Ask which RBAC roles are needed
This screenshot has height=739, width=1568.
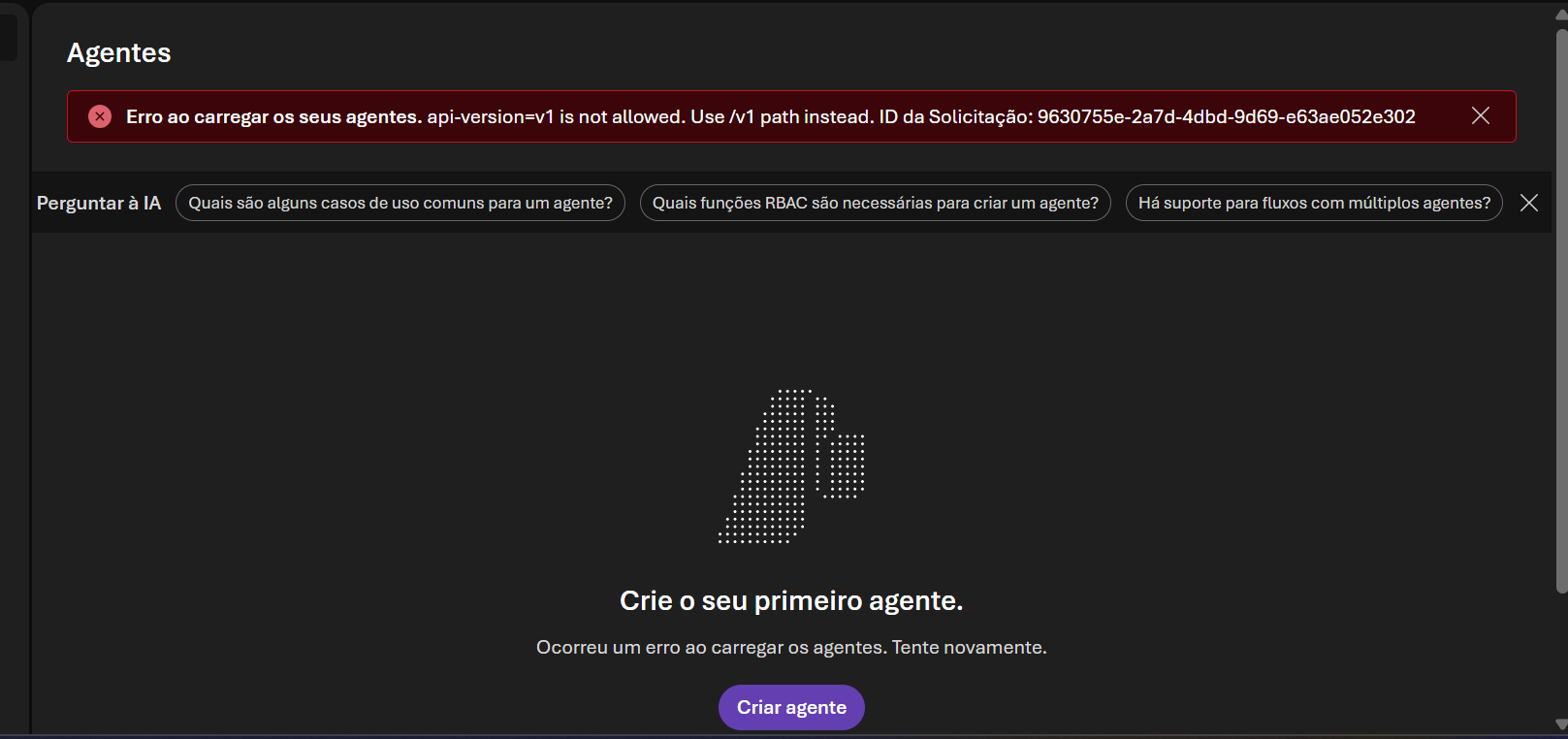coord(876,203)
